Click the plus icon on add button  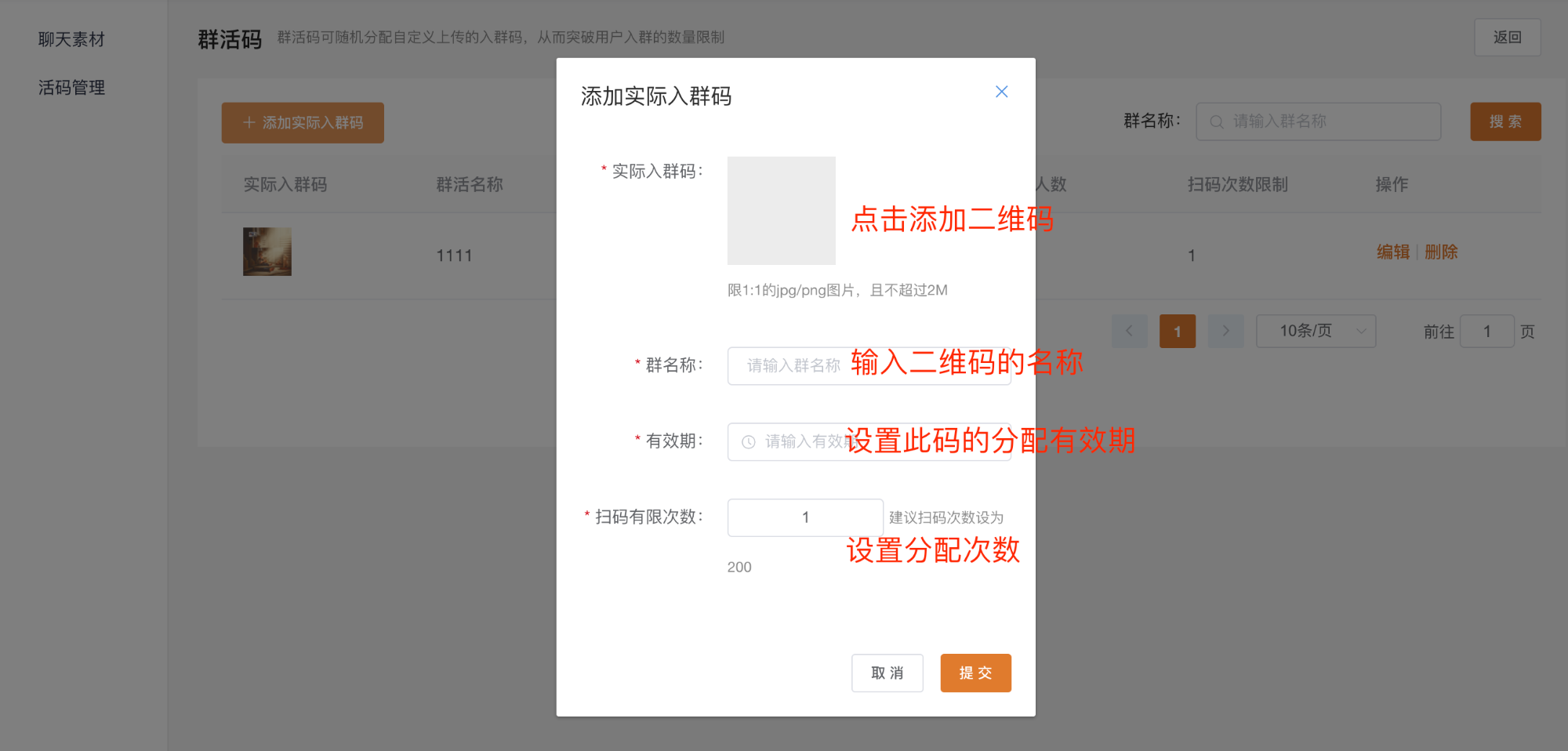(249, 123)
